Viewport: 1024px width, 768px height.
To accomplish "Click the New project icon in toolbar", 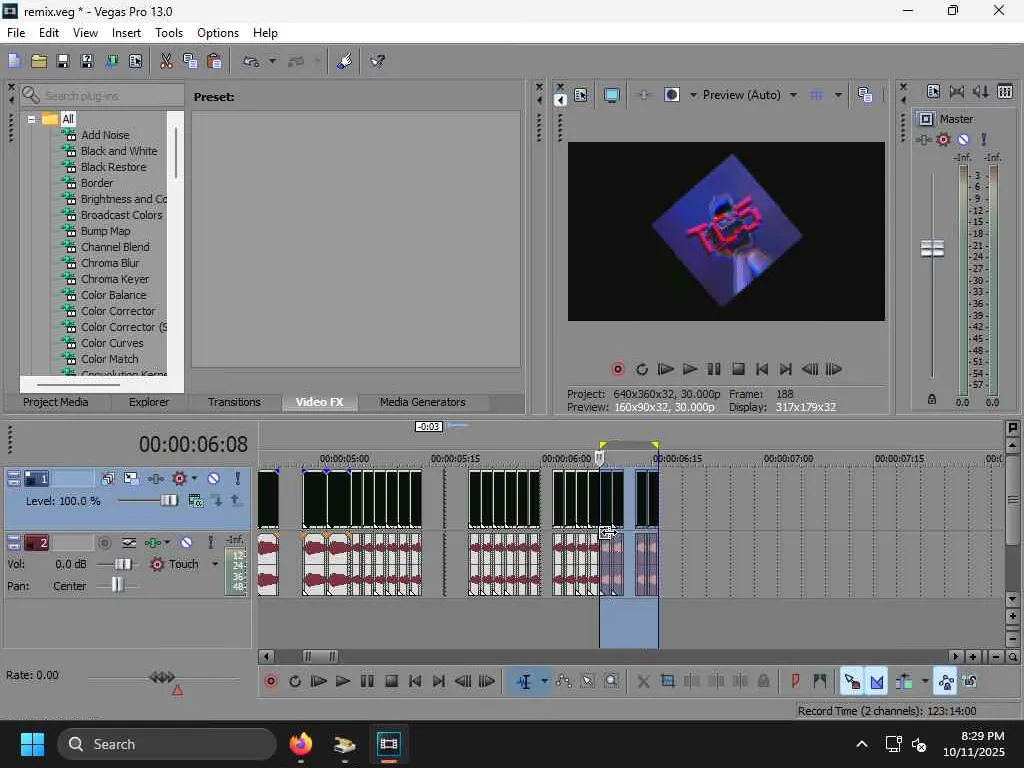I will [14, 61].
